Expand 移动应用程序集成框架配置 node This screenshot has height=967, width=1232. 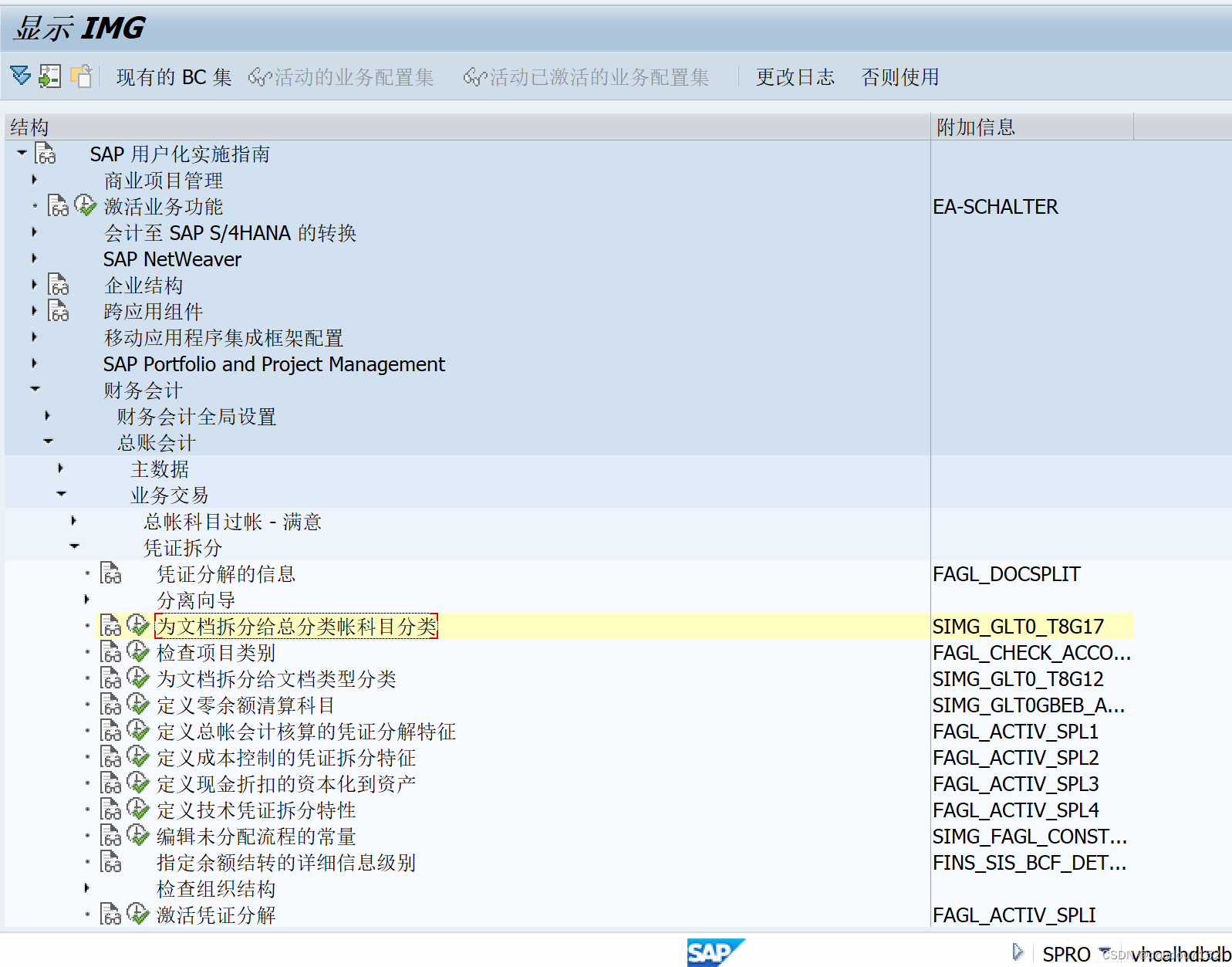[34, 337]
